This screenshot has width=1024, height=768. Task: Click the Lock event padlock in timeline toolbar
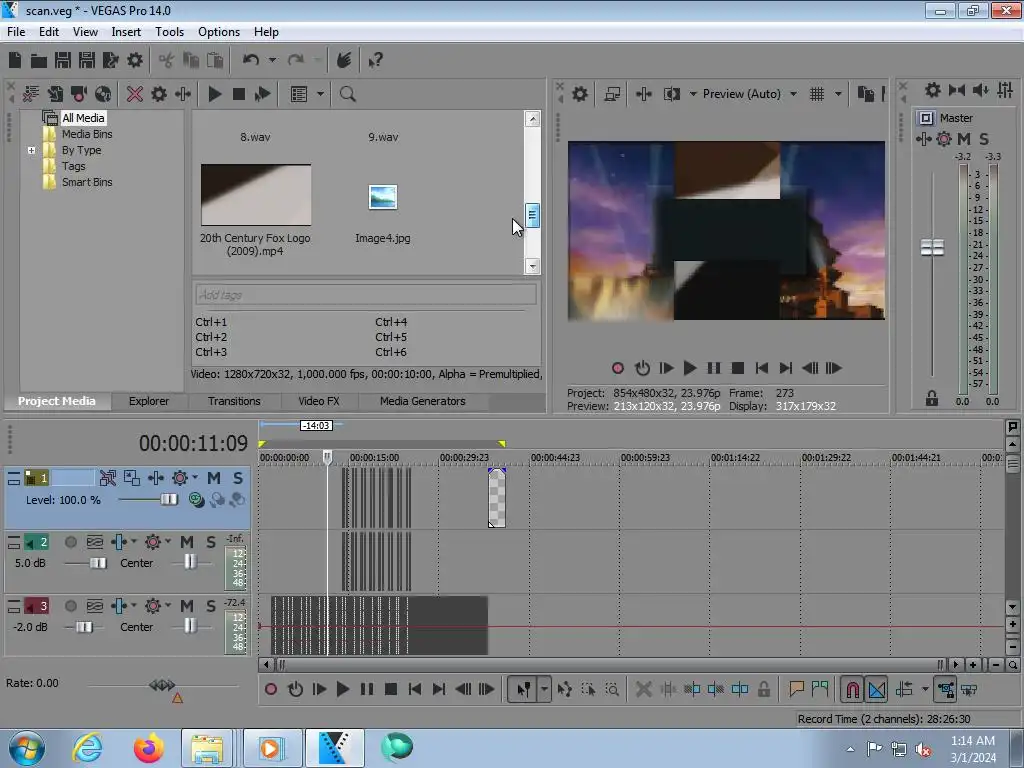763,689
